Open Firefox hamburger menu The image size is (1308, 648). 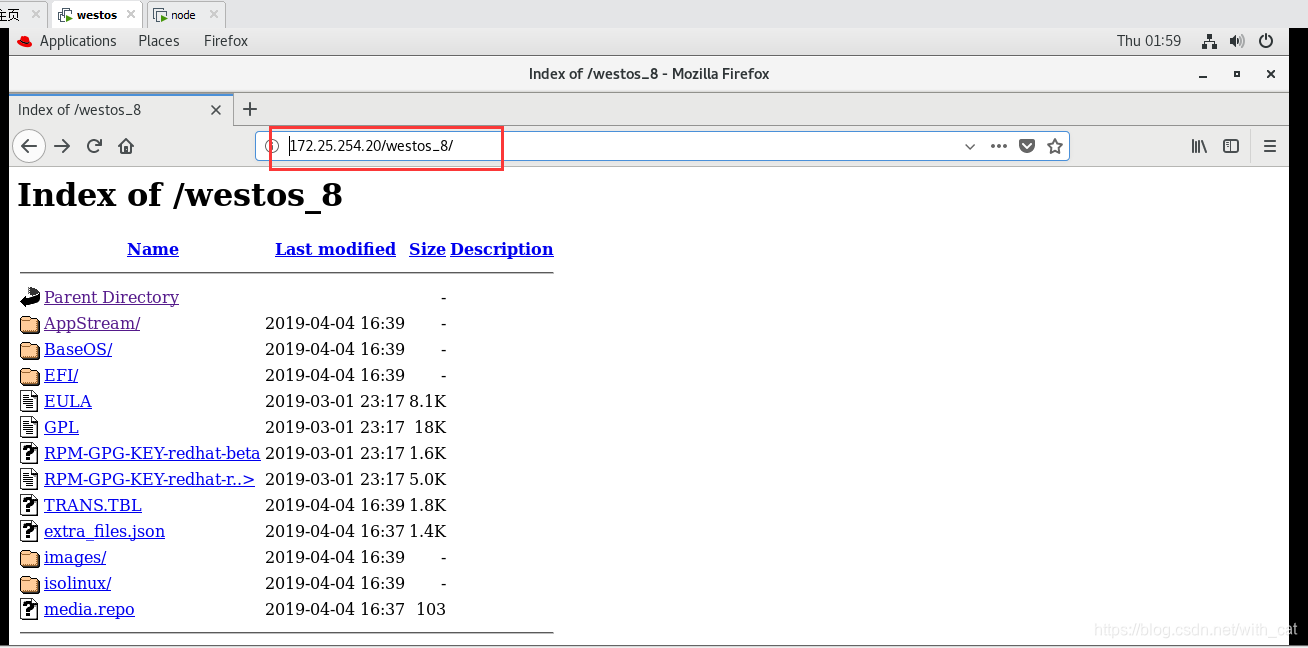click(x=1270, y=146)
